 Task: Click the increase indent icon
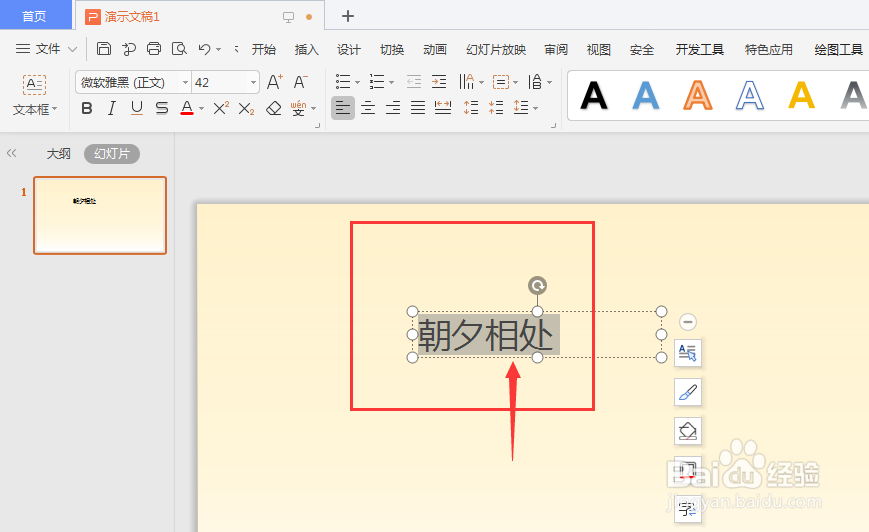(x=439, y=82)
